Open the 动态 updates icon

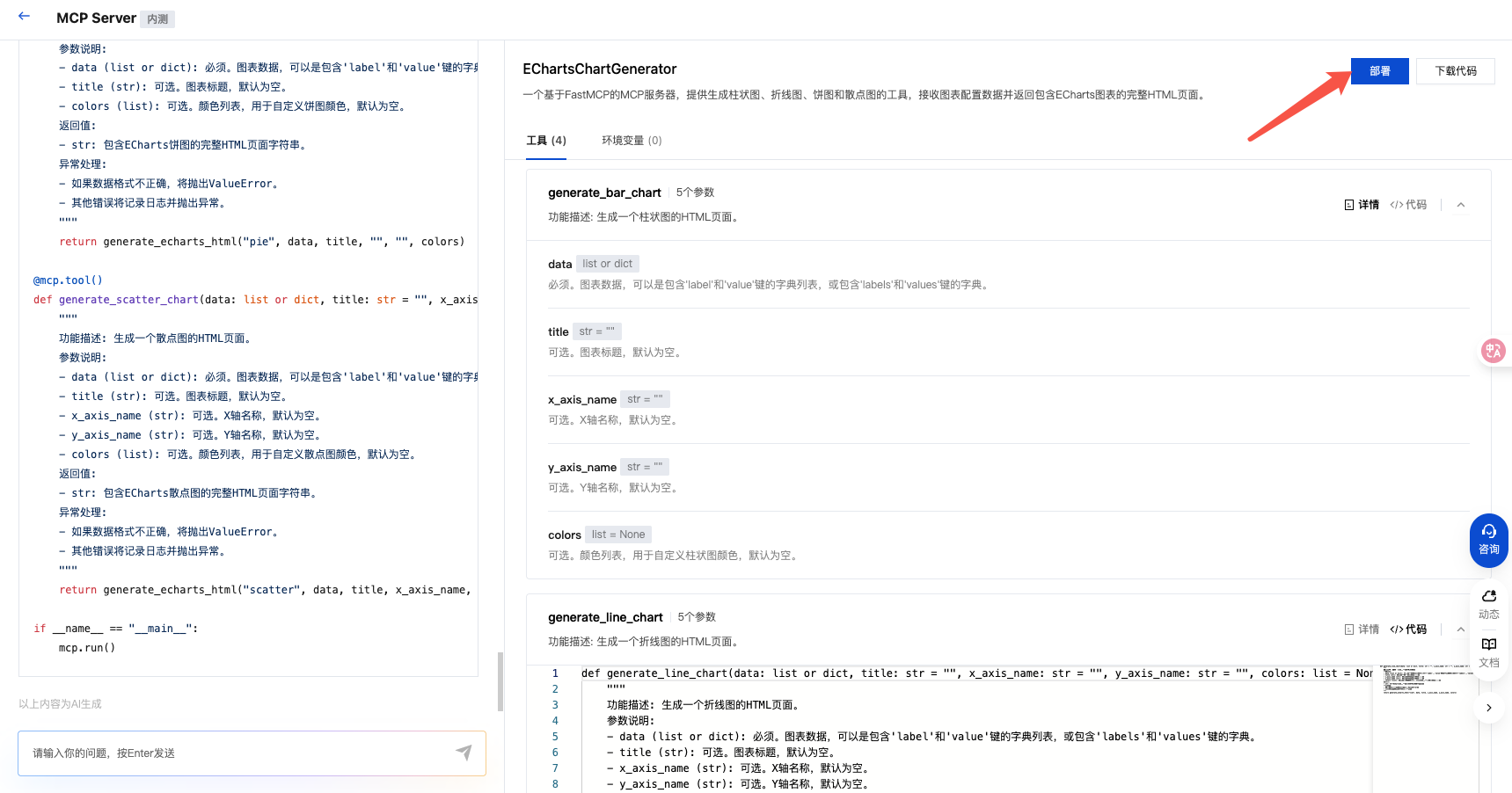point(1488,605)
